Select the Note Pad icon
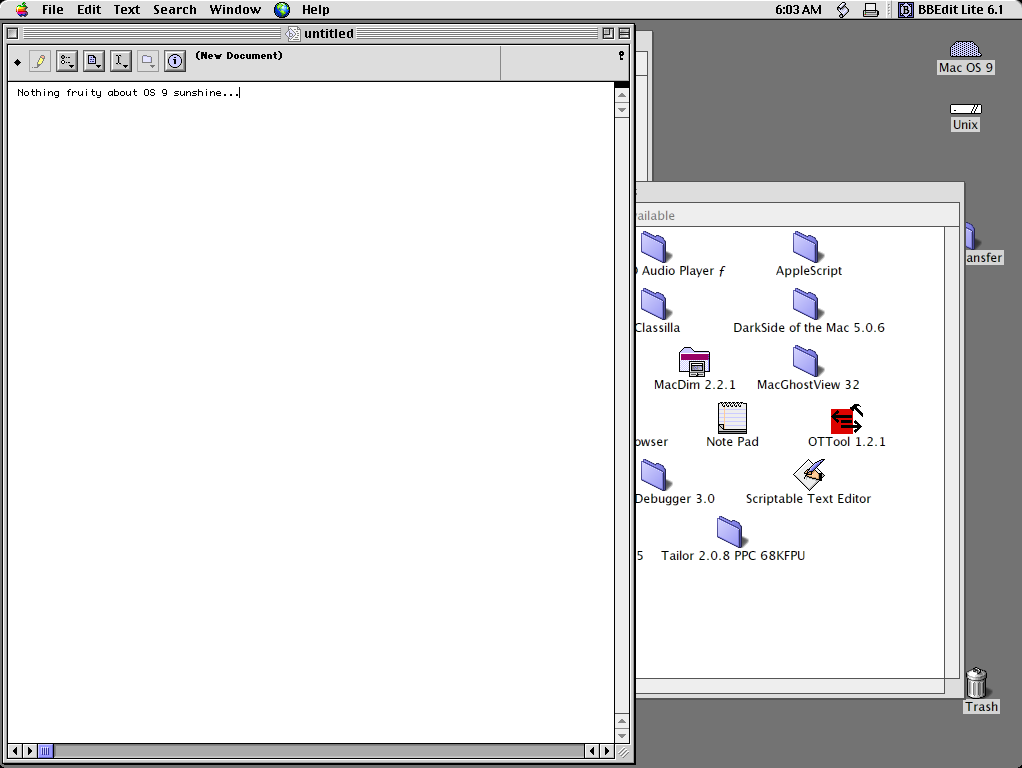Image resolution: width=1022 pixels, height=768 pixels. [x=732, y=417]
